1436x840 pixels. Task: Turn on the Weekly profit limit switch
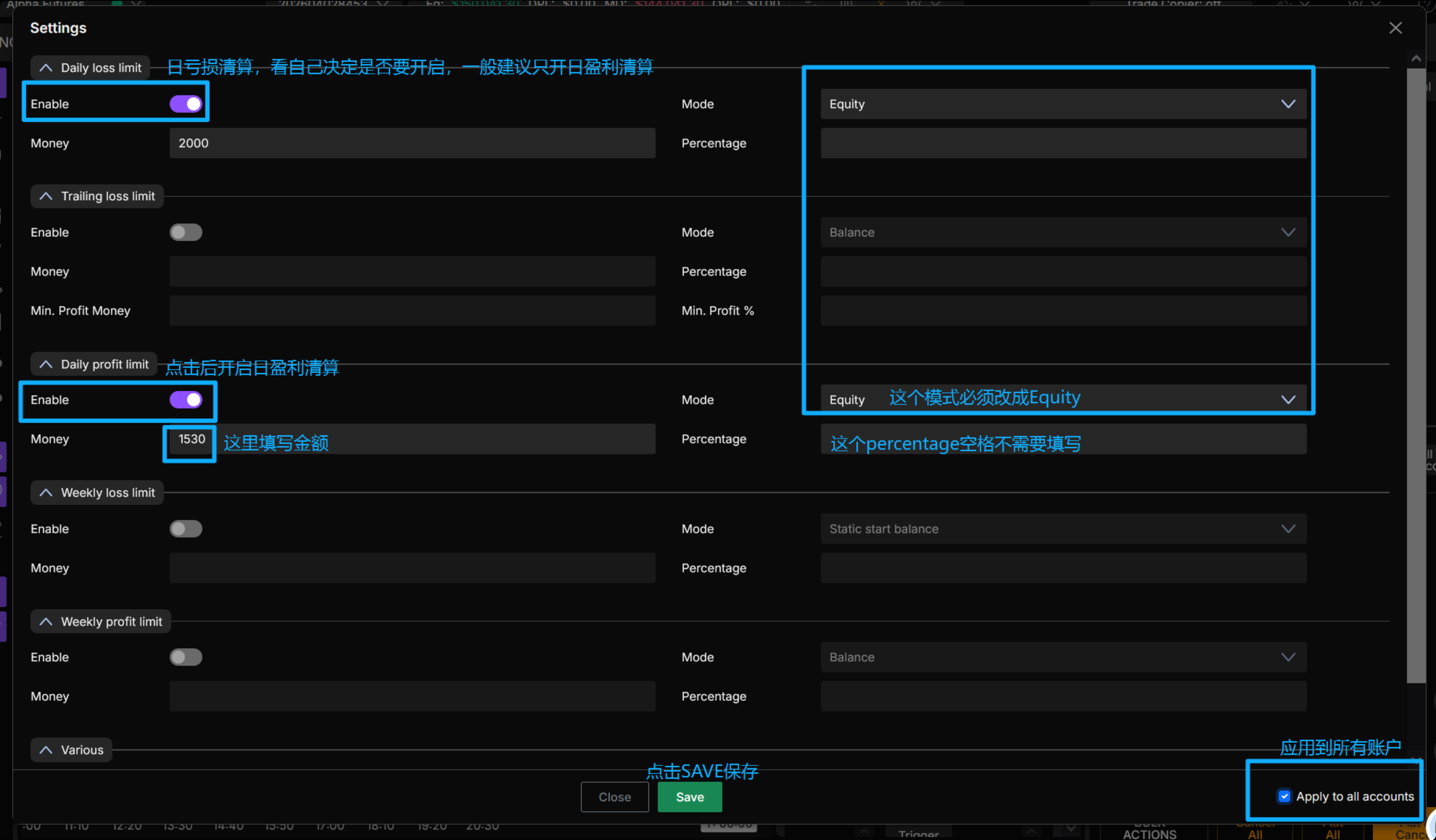[x=186, y=657]
